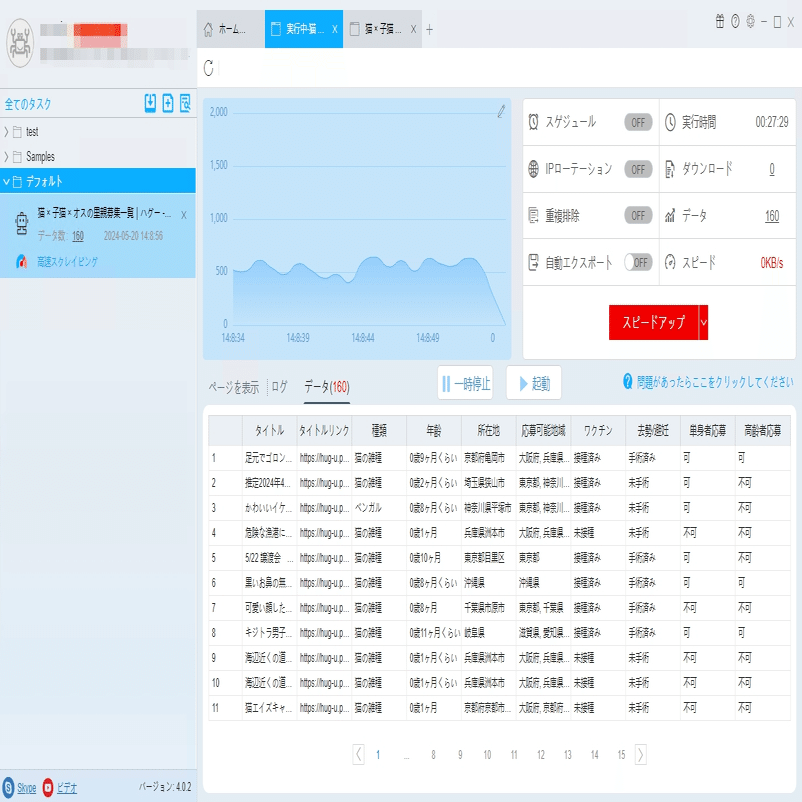Switch to the ホーム tab
This screenshot has height=802, width=802.
(231, 29)
